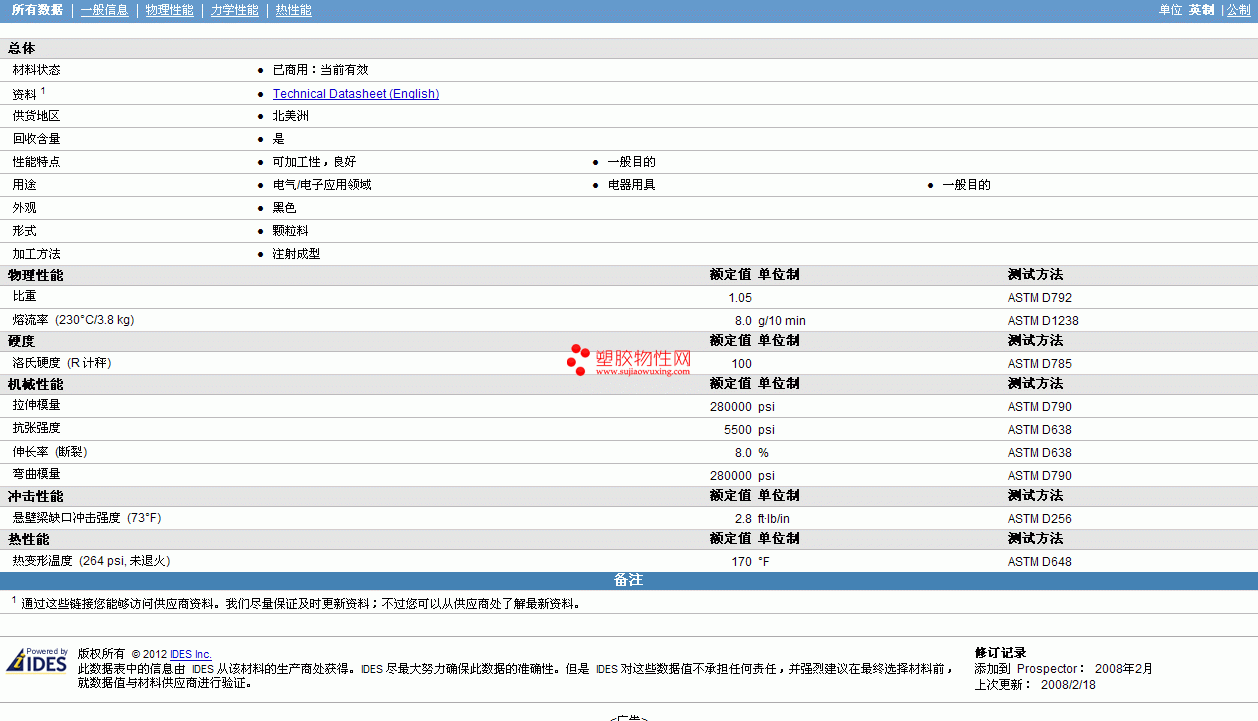Click the 170 heat deflection value
The width and height of the screenshot is (1258, 721).
pos(741,562)
